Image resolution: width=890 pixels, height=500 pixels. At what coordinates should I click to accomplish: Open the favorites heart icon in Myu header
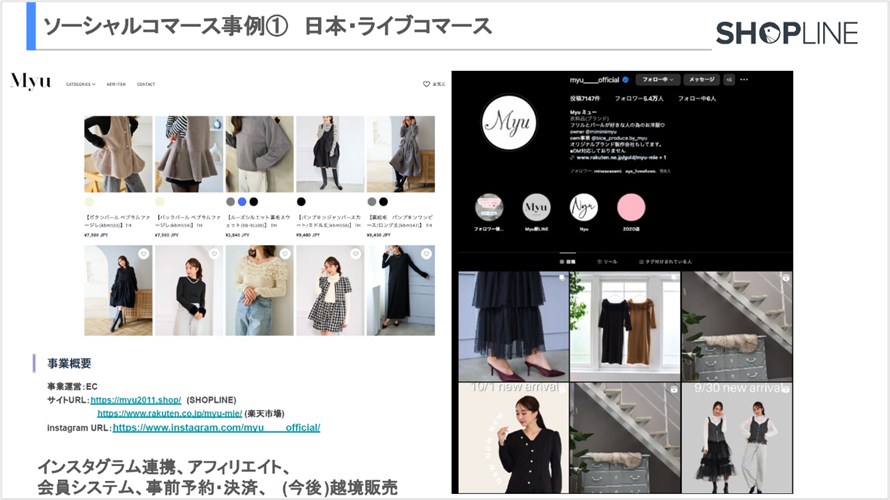click(x=426, y=84)
